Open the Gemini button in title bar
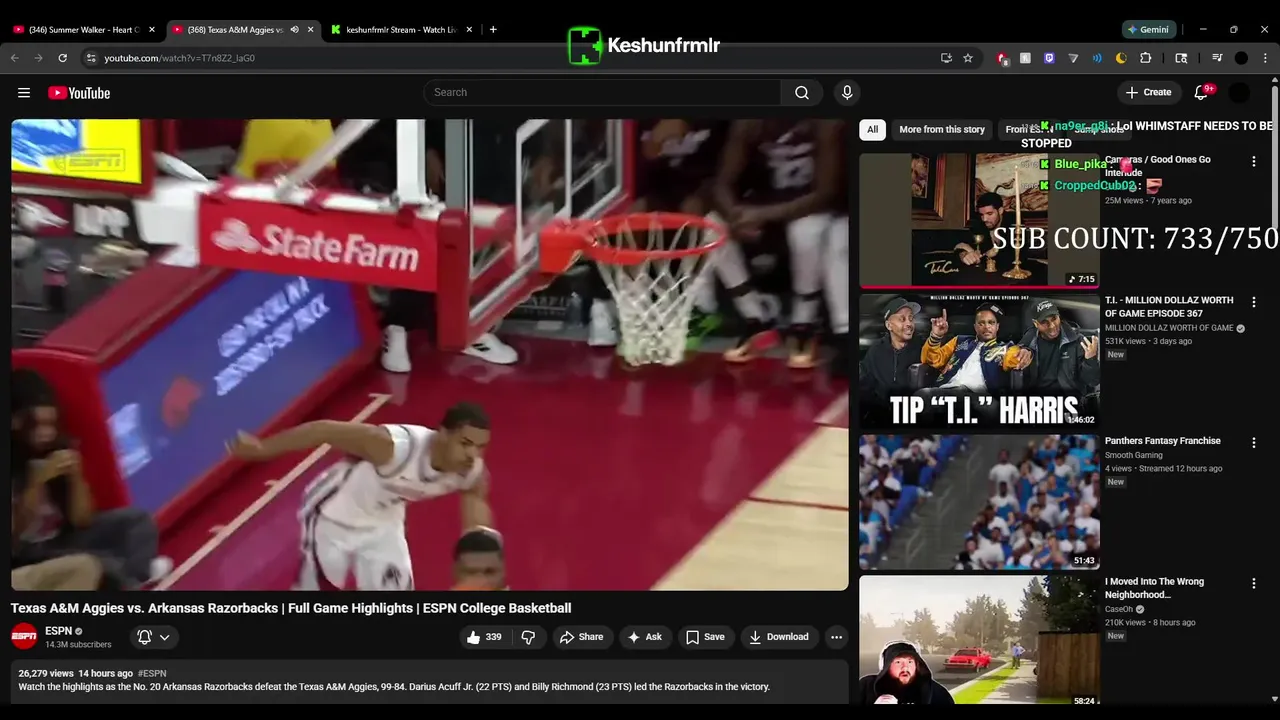This screenshot has width=1280, height=720. point(1149,30)
